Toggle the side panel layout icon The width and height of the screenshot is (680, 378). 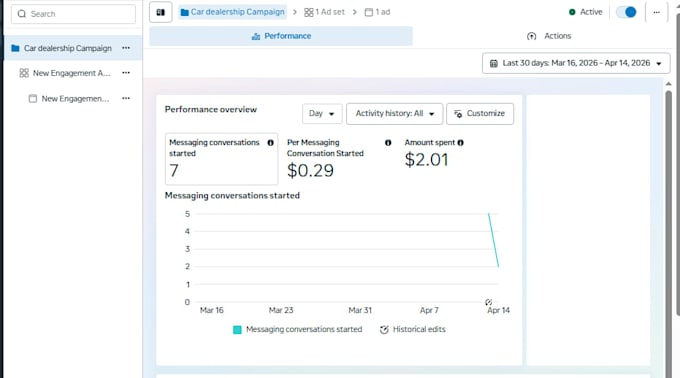[160, 12]
